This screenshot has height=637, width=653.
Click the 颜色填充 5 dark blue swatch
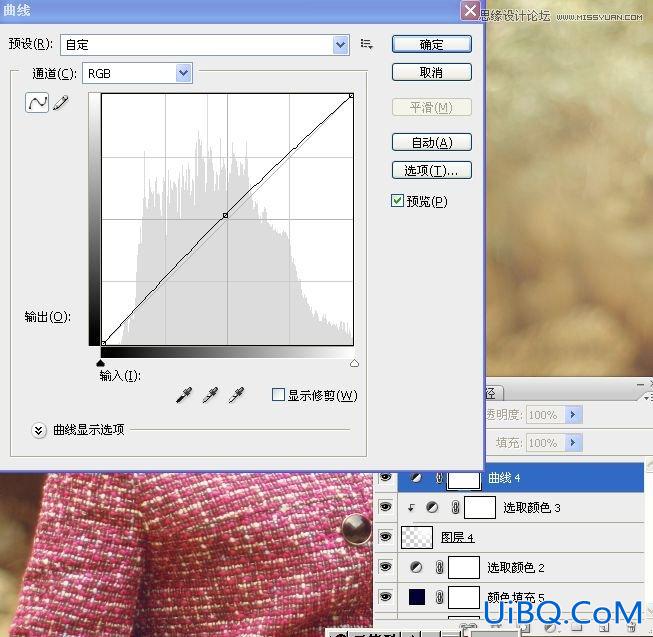(x=417, y=597)
